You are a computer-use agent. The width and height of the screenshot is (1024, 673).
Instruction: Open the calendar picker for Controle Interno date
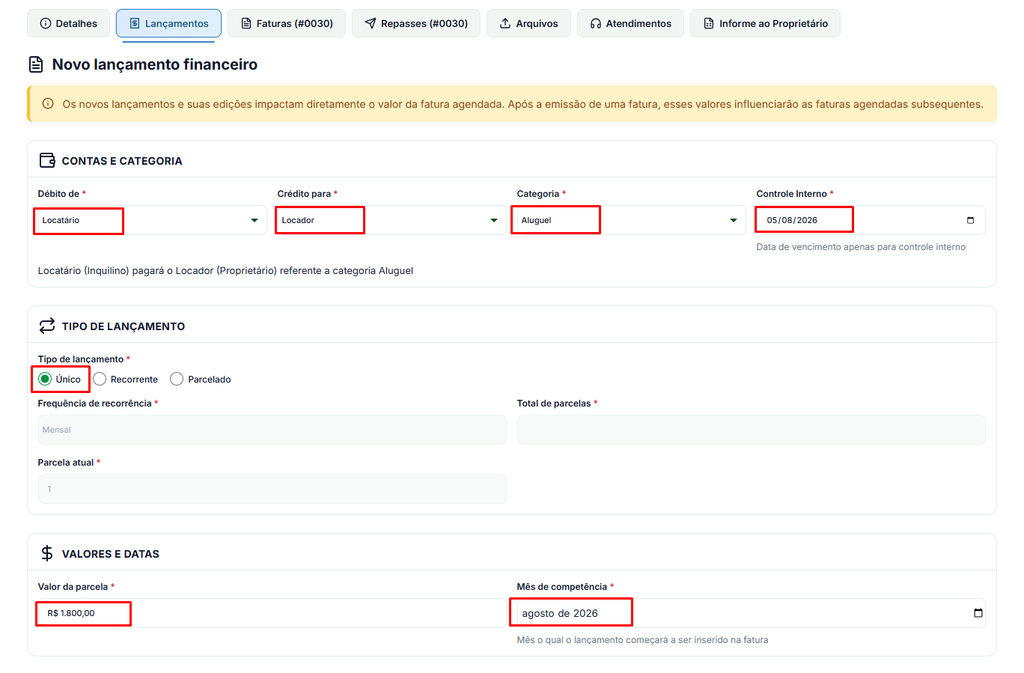click(x=970, y=221)
